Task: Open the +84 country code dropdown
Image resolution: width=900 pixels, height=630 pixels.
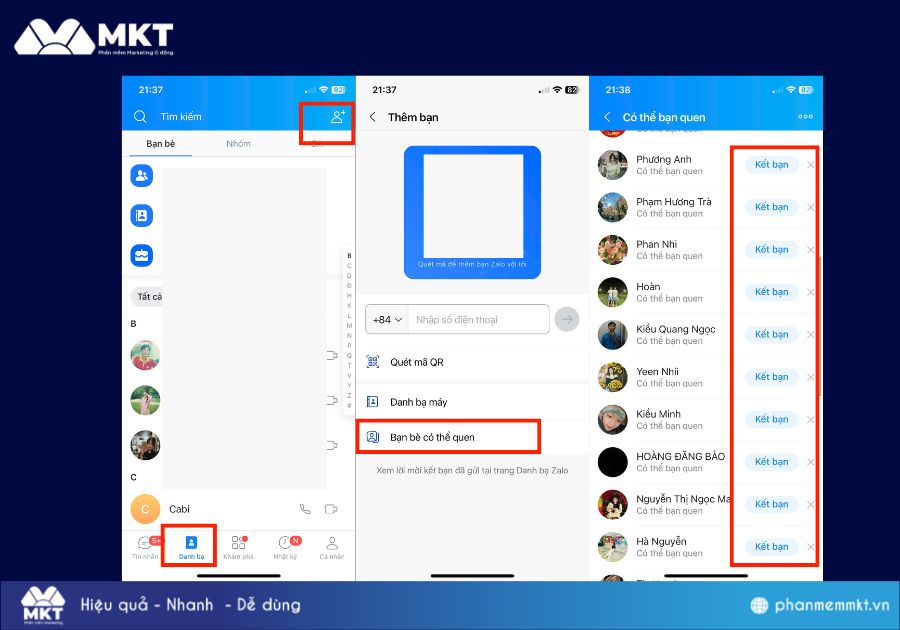Action: (387, 320)
